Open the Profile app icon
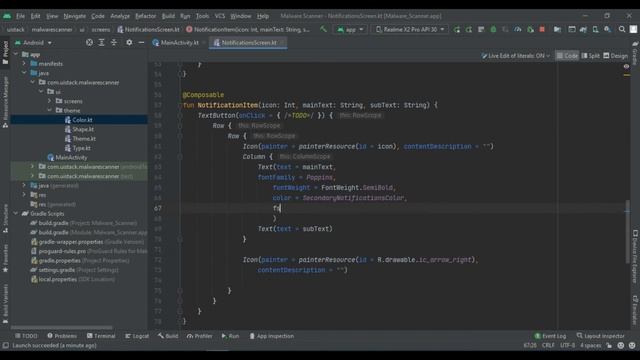 click(x=518, y=29)
